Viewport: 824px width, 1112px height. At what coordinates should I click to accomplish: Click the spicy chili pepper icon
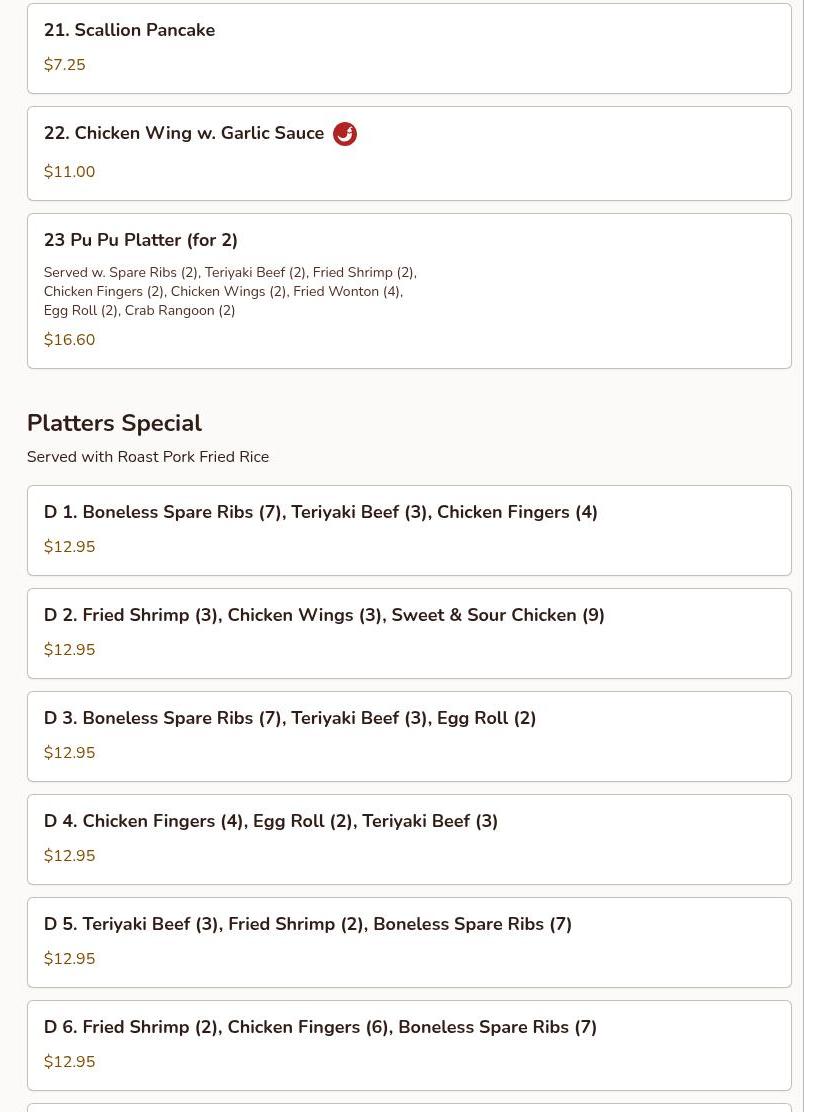pyautogui.click(x=345, y=134)
